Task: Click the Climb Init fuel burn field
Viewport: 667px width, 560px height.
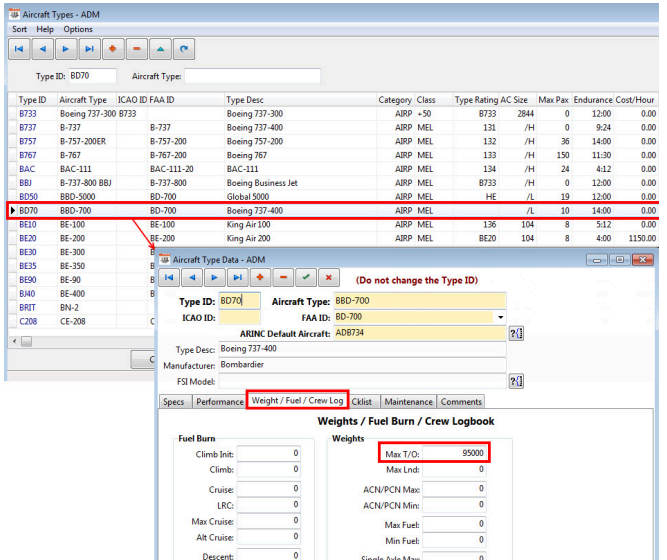Action: point(269,454)
